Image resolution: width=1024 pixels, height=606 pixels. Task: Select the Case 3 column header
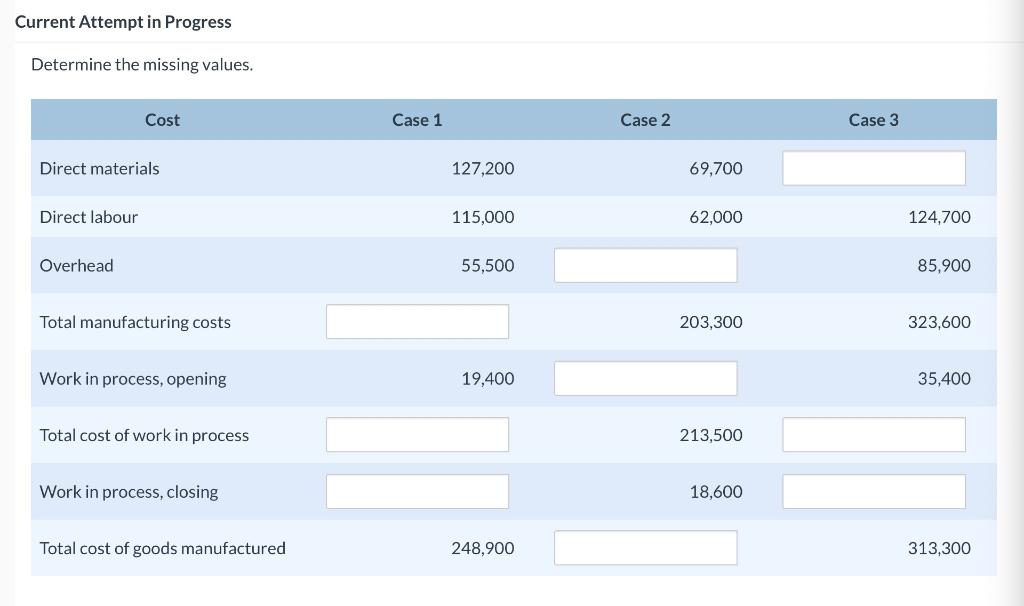click(x=873, y=119)
